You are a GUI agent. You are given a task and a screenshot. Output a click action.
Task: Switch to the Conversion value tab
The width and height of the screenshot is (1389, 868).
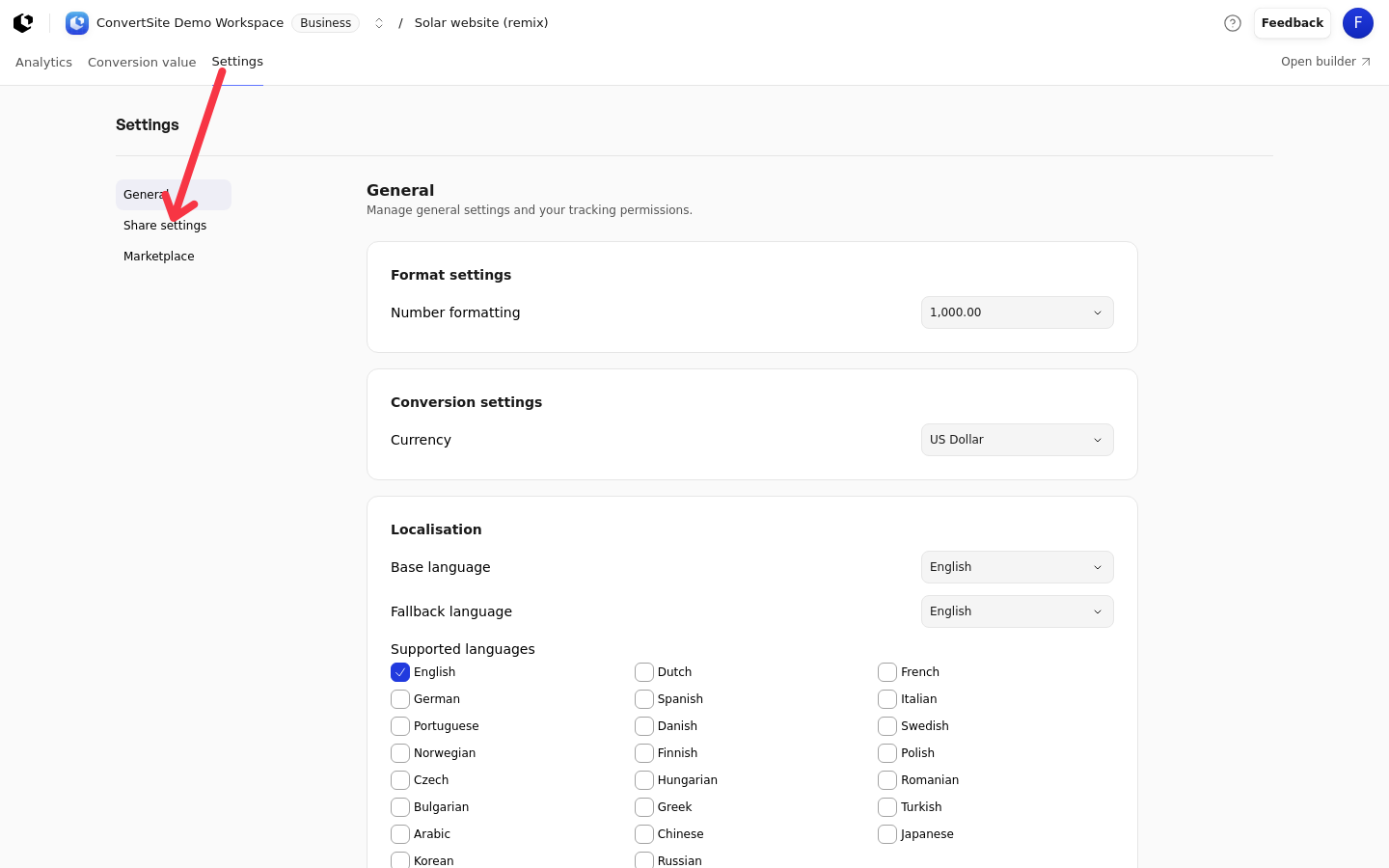pos(142,62)
